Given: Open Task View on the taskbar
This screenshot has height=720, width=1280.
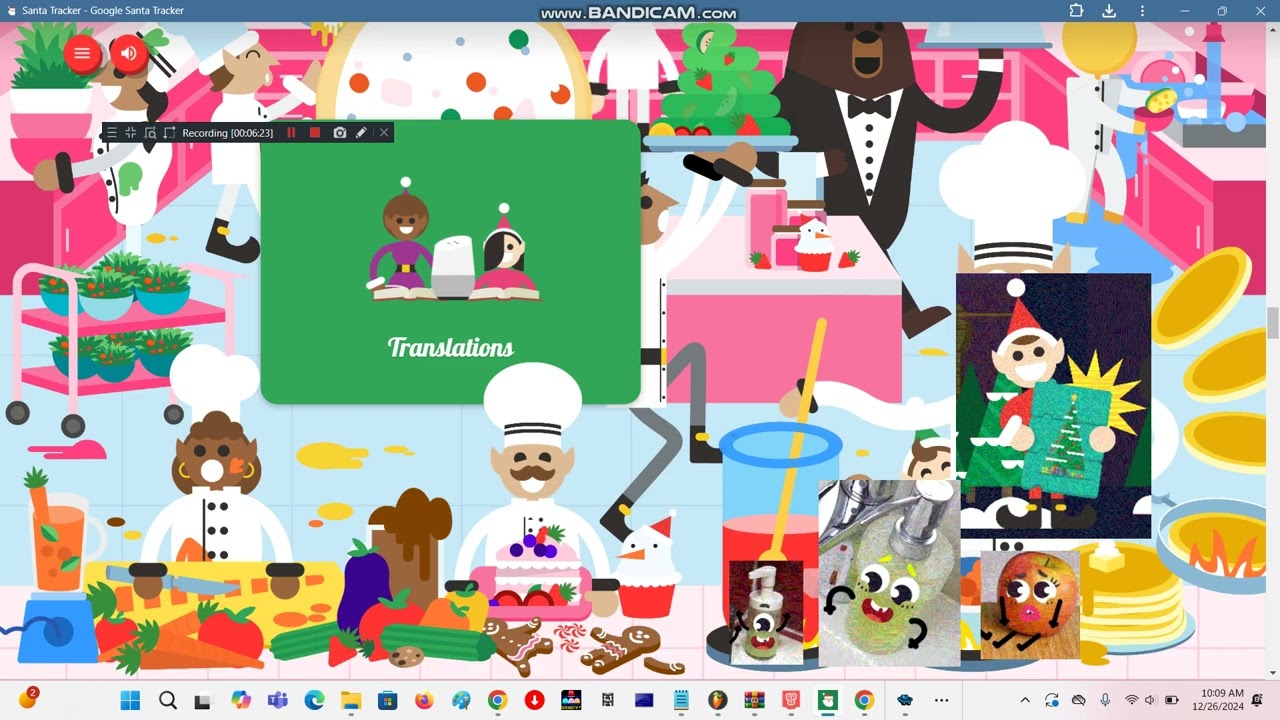Looking at the screenshot, I should point(204,700).
